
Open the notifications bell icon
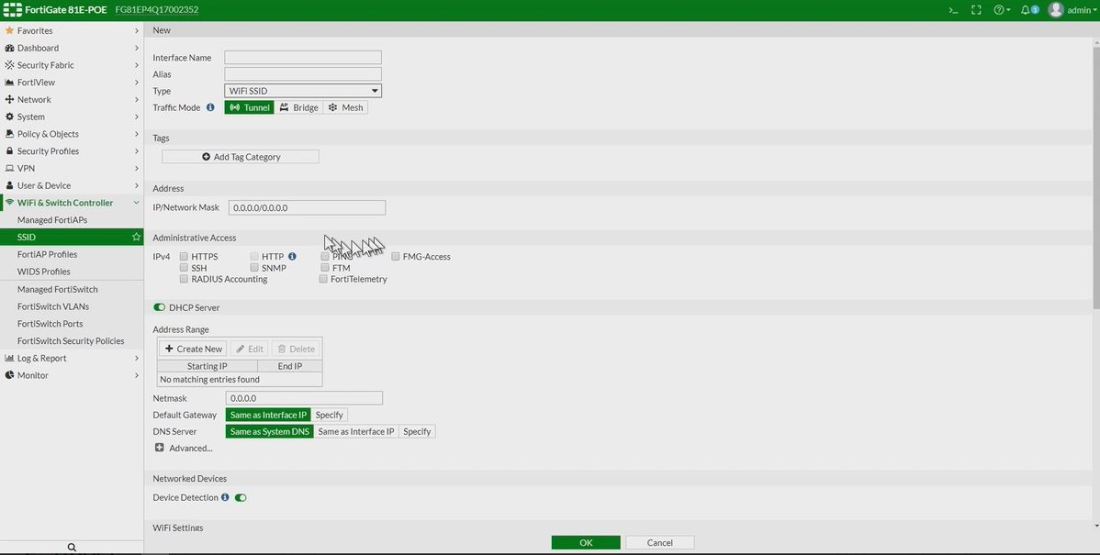[1028, 10]
